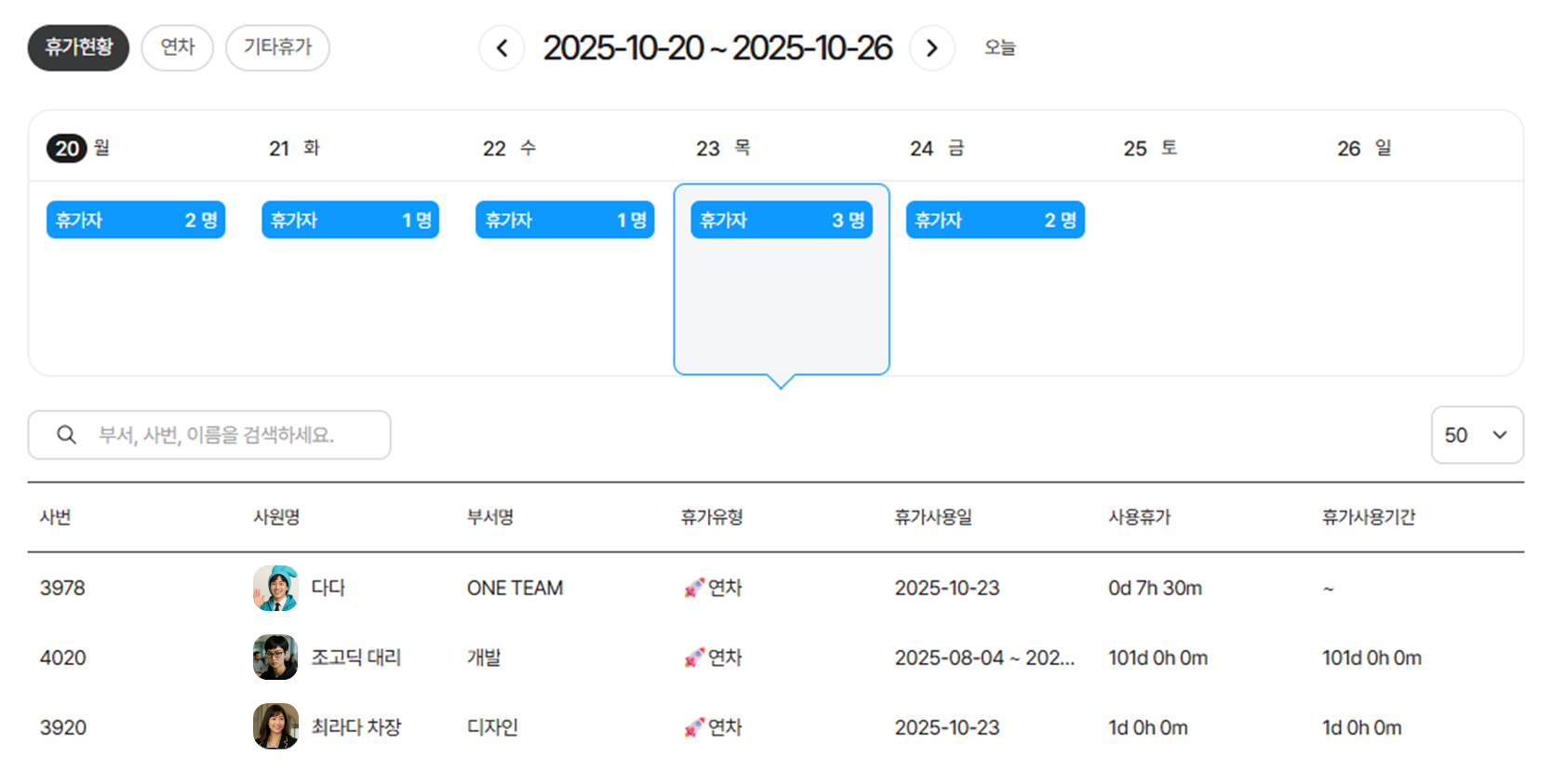The height and width of the screenshot is (784, 1552).
Task: Select Friday 24 휴가자 2명 badge
Action: (x=995, y=220)
